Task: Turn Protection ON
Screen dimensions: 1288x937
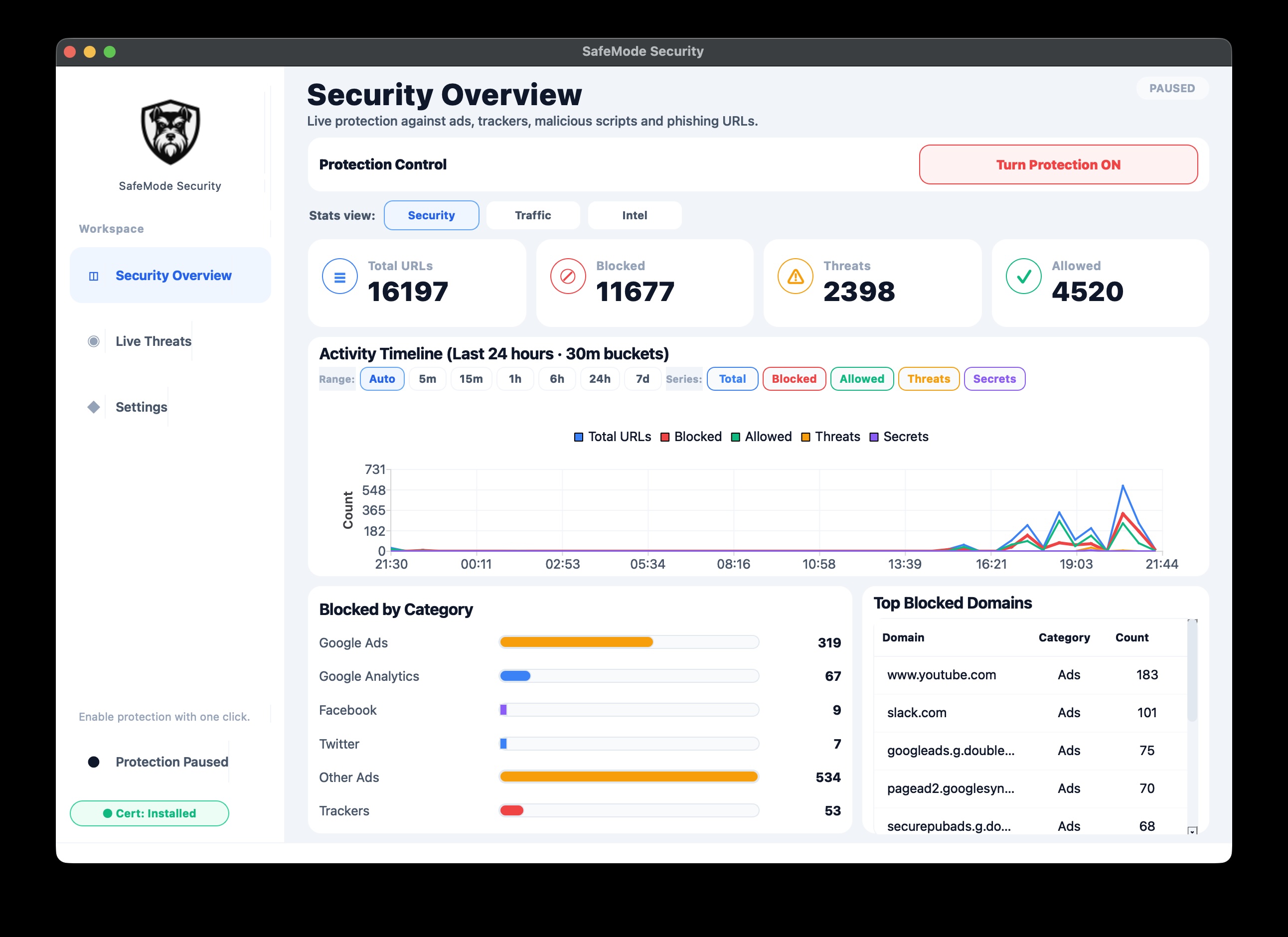Action: coord(1058,164)
